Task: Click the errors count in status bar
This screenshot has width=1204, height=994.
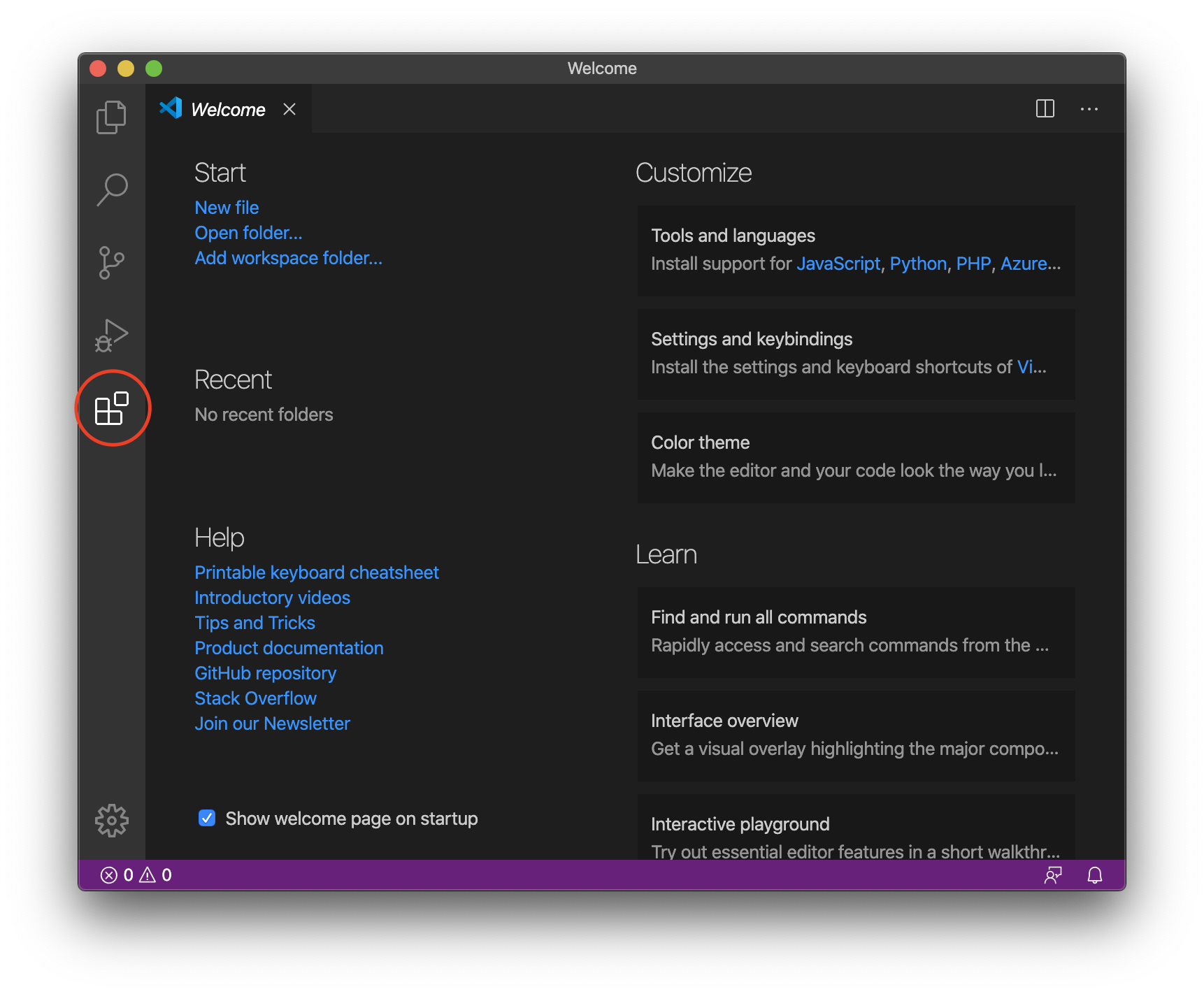Action: [x=117, y=875]
